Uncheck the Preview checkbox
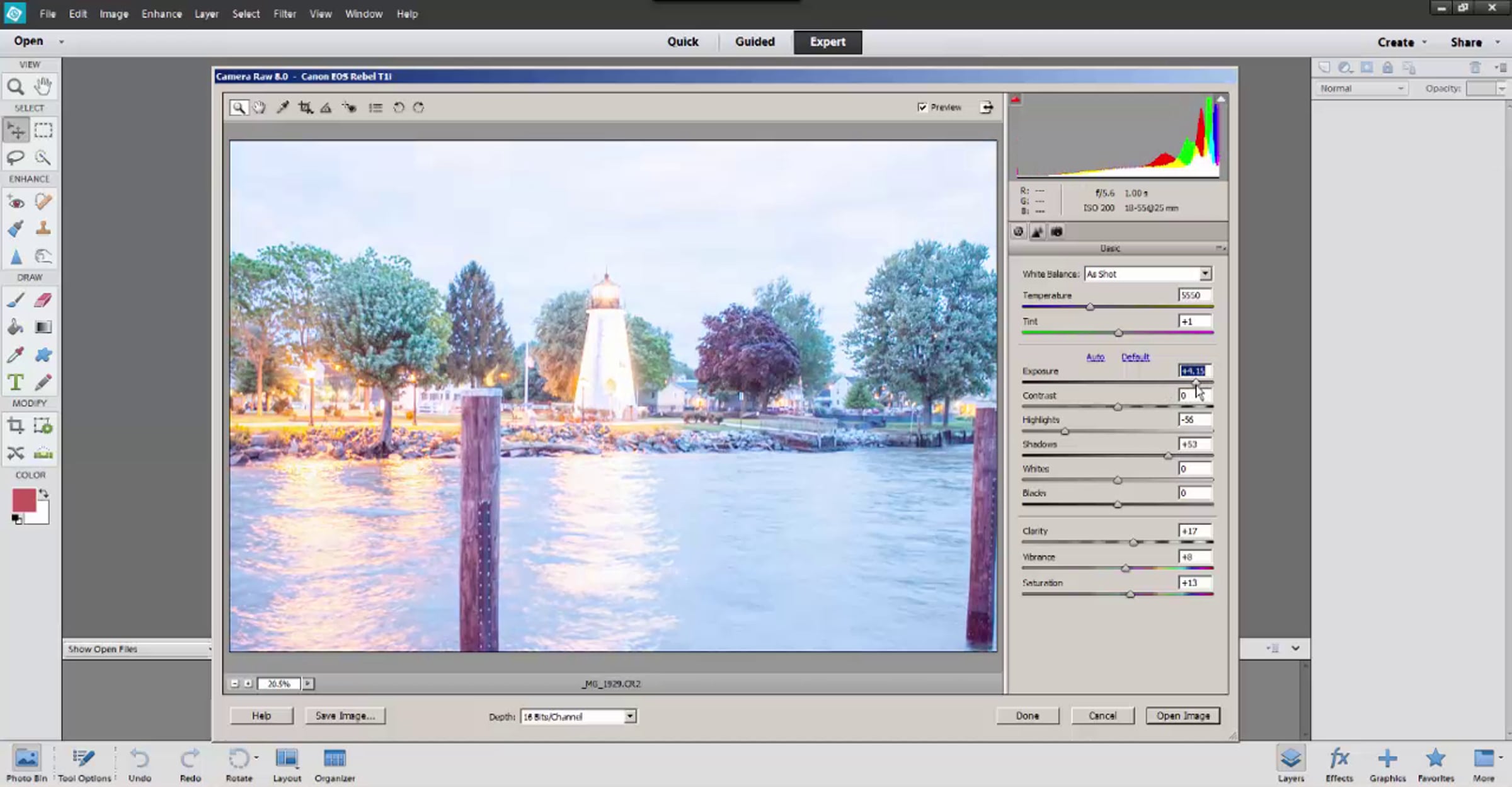 point(922,108)
